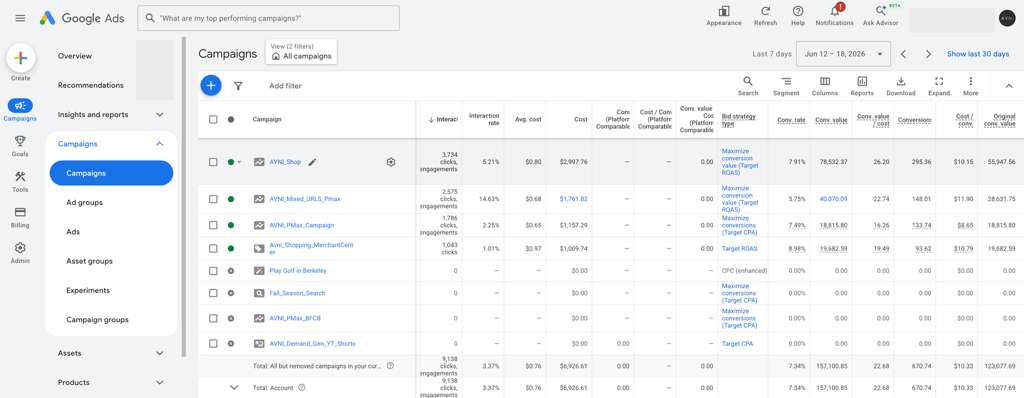
Task: Open the All campaigns view selector
Action: tap(301, 52)
